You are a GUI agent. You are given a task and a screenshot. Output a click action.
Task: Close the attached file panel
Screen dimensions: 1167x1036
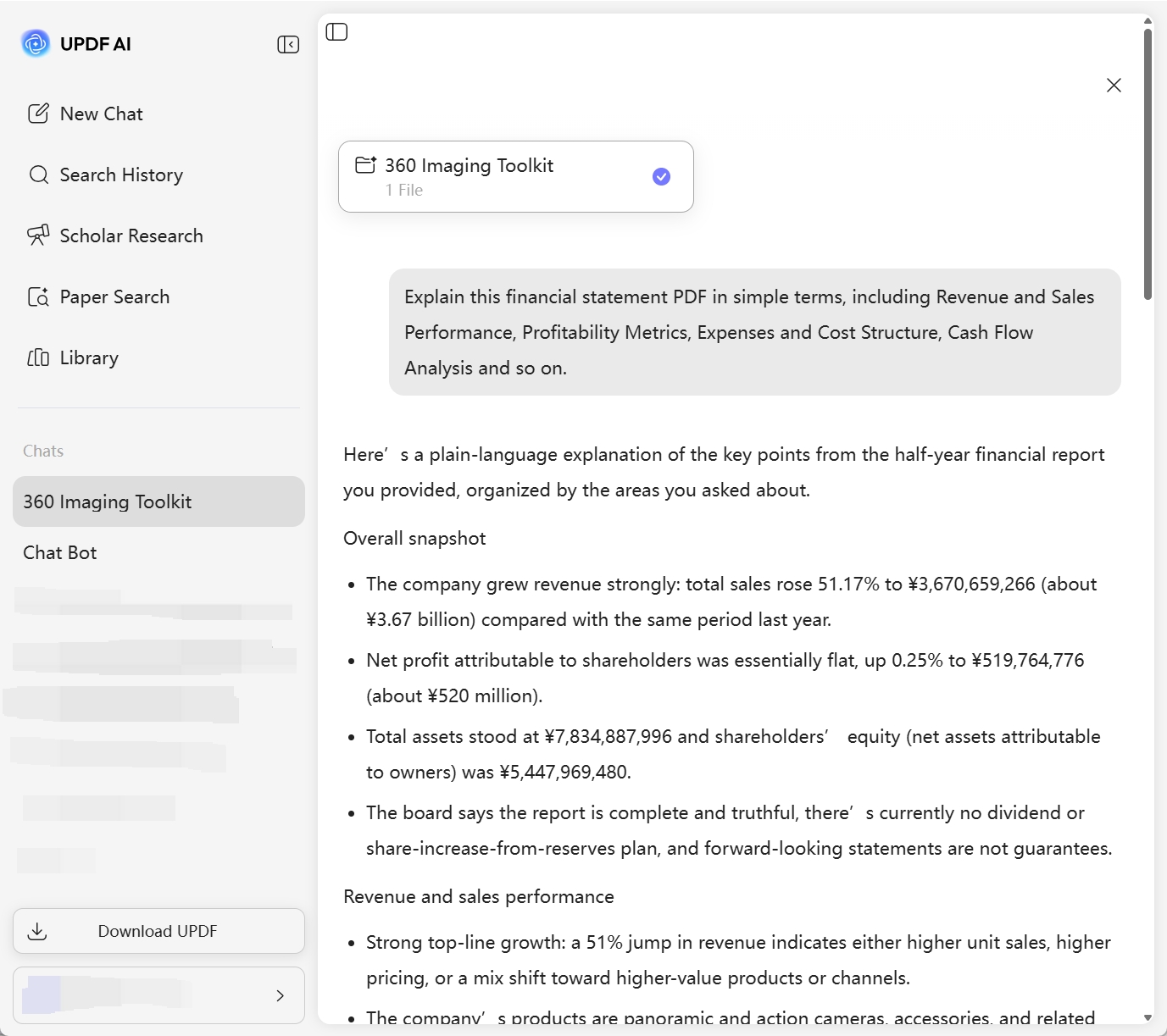coord(1114,85)
